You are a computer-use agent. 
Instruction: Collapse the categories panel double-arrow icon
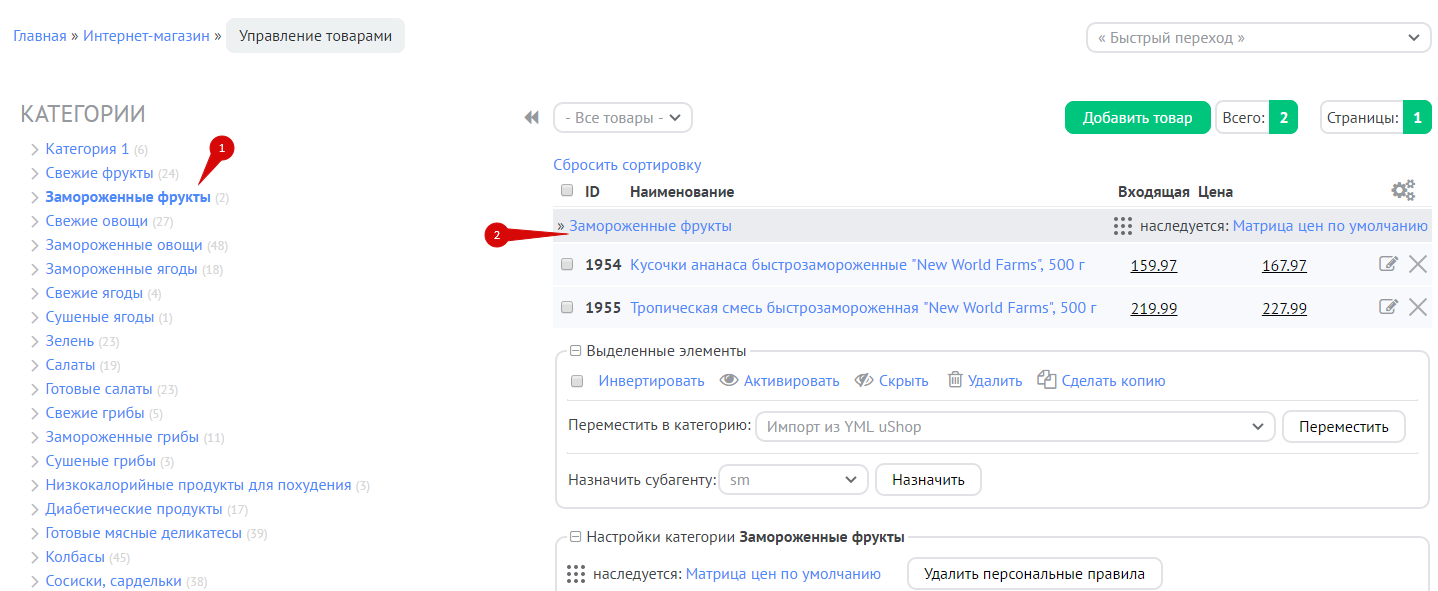point(531,118)
